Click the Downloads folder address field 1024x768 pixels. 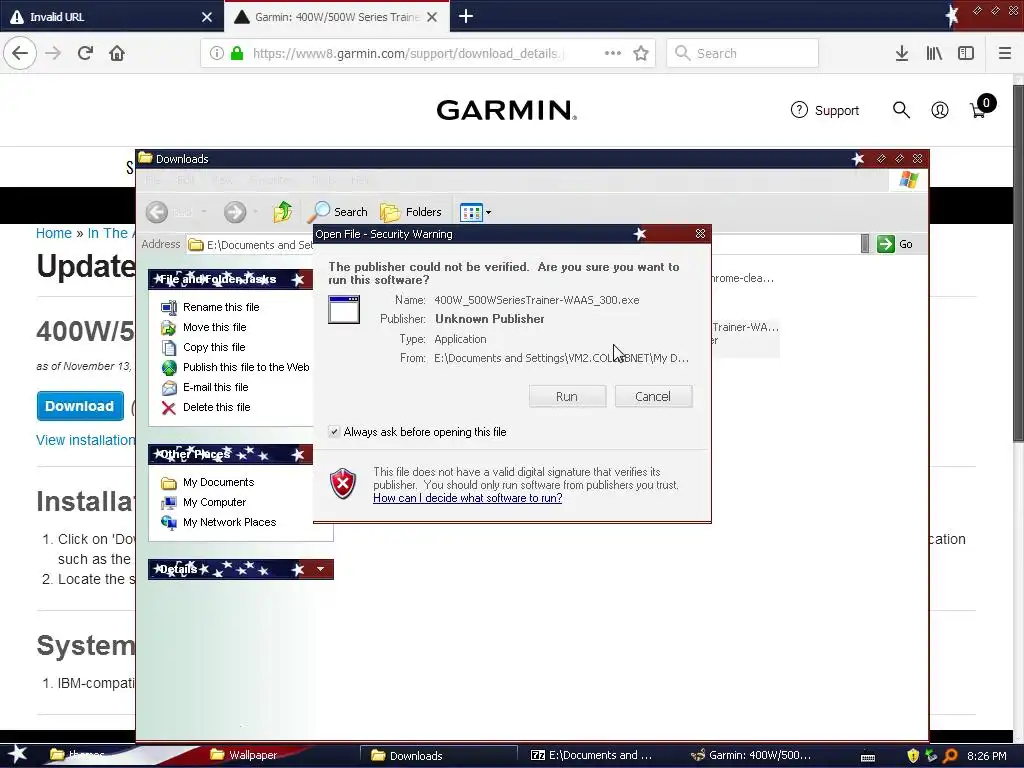pos(522,244)
